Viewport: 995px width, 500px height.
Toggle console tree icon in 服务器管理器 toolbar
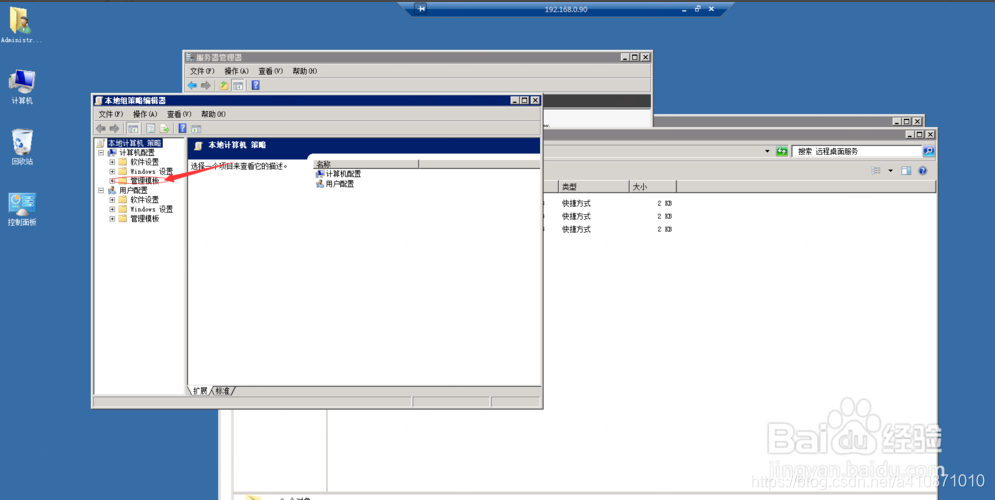pos(238,85)
